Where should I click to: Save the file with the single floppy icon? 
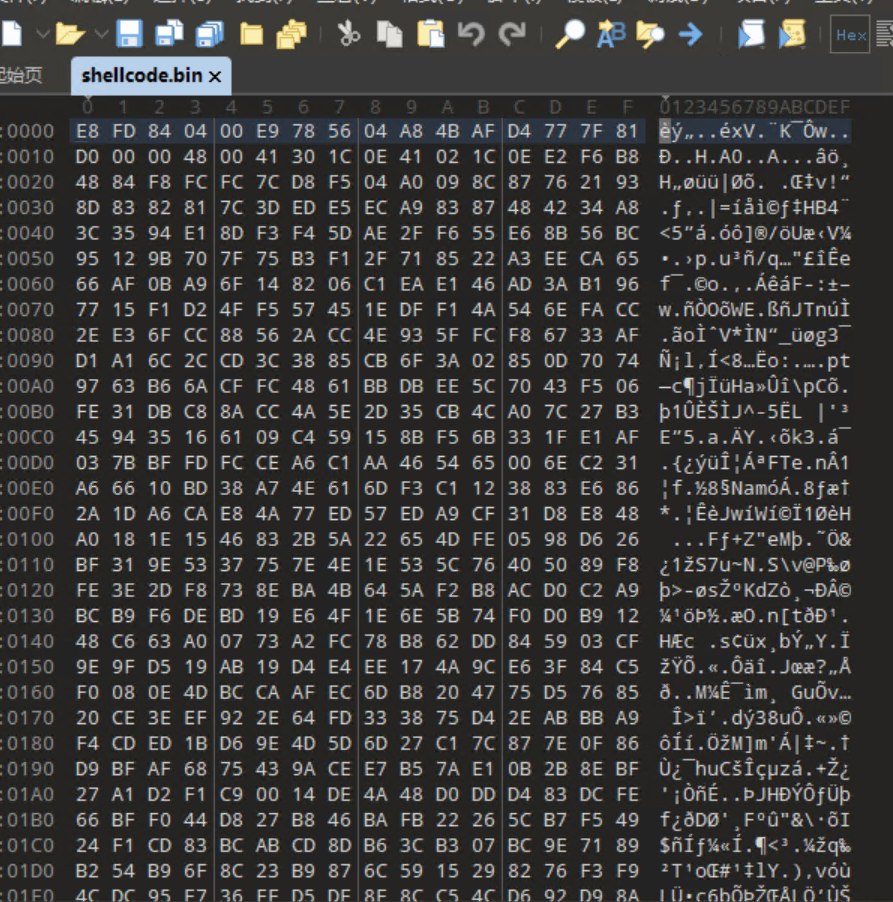pos(129,35)
